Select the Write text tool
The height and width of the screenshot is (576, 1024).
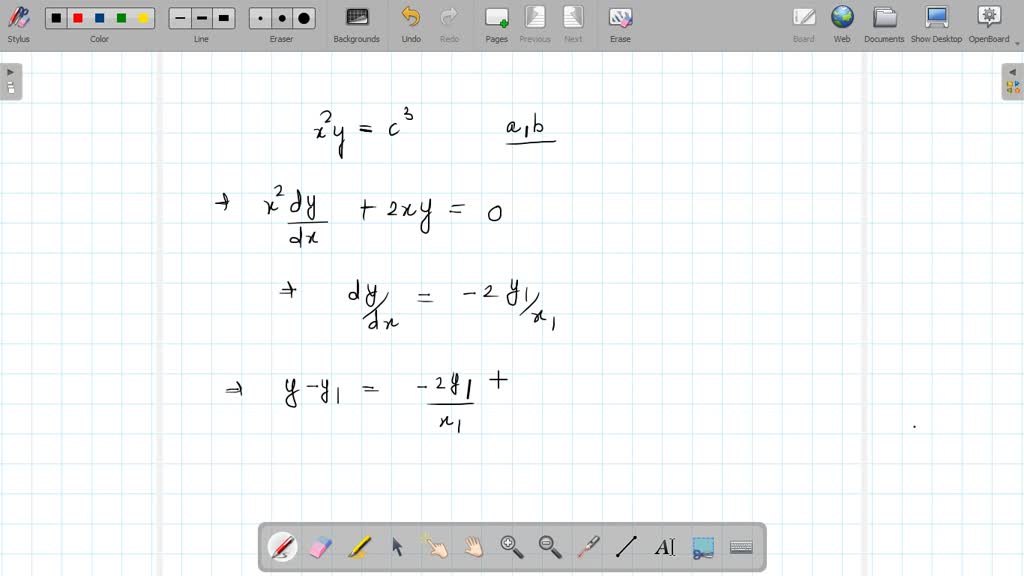pos(665,547)
